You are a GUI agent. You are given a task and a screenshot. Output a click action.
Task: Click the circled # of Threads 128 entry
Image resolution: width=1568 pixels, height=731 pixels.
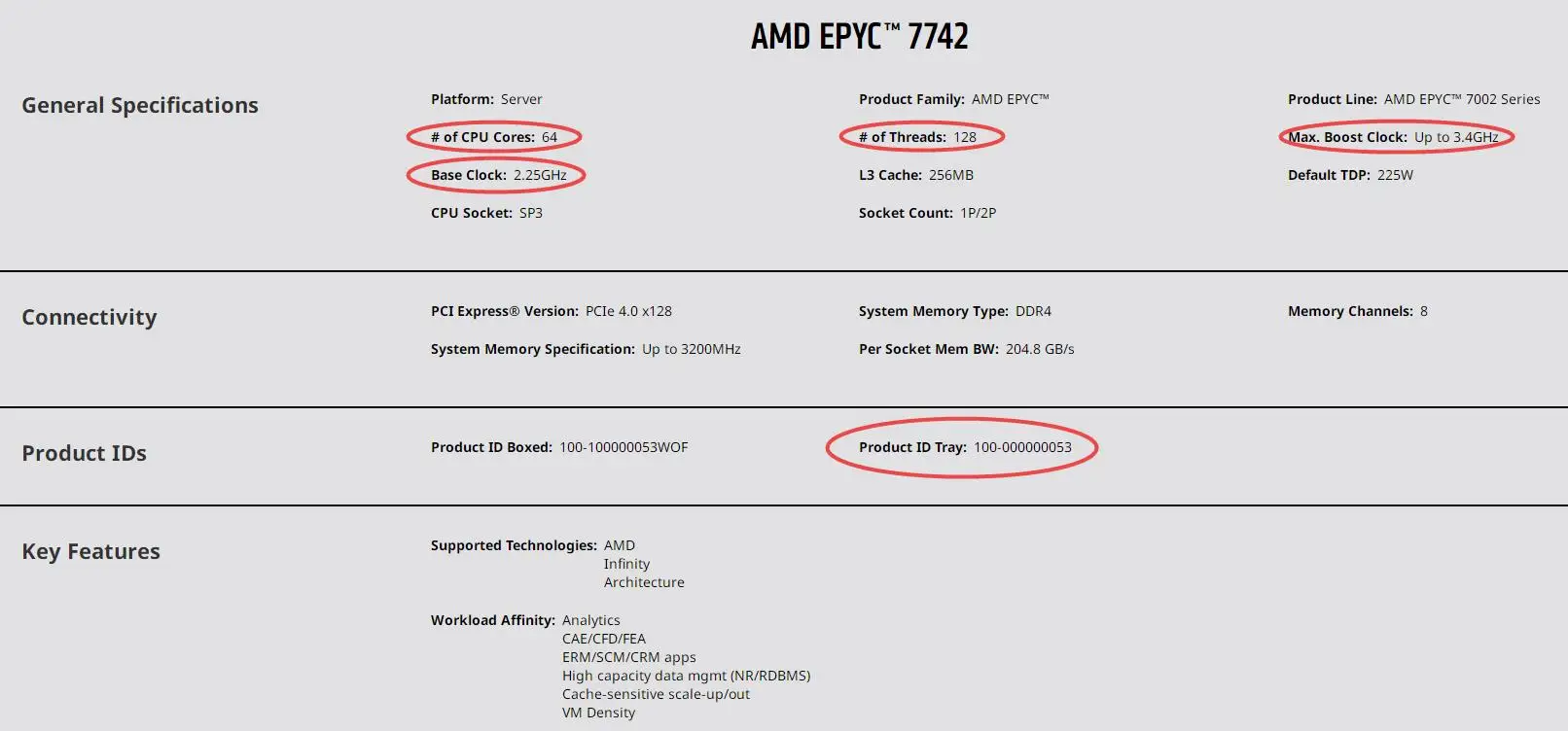coord(917,137)
